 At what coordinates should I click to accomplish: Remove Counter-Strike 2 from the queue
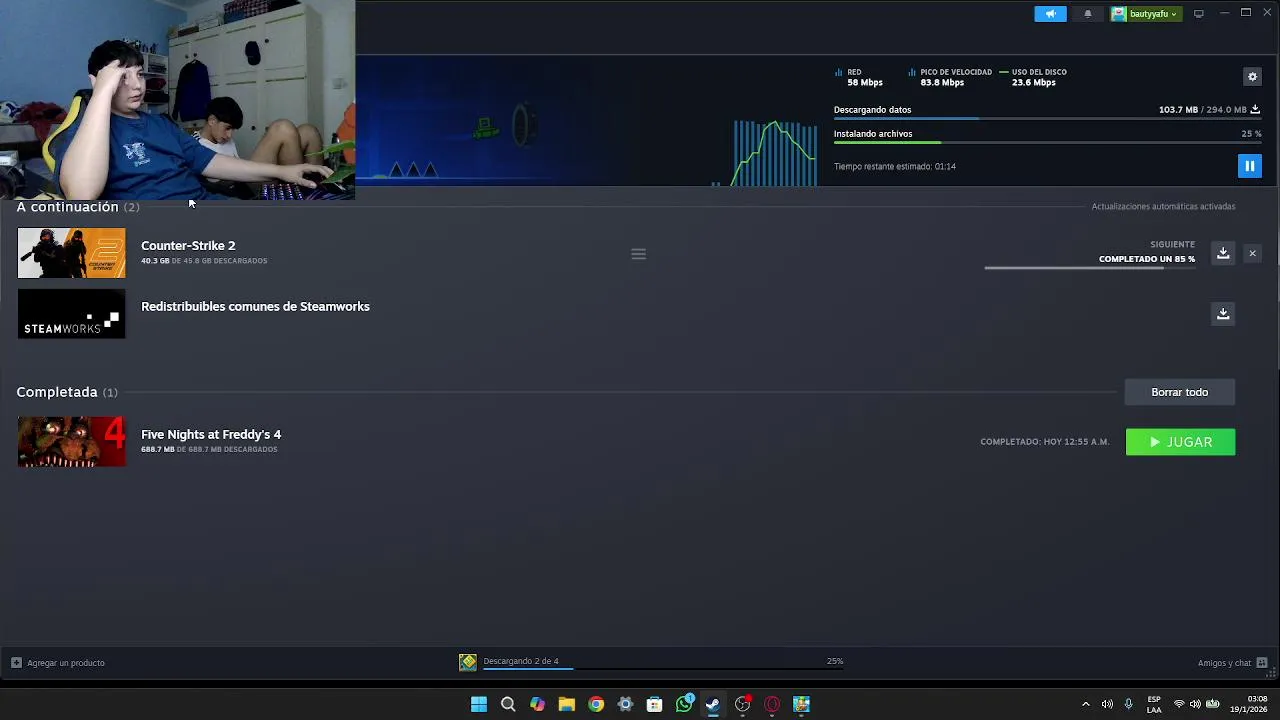[x=1252, y=254]
